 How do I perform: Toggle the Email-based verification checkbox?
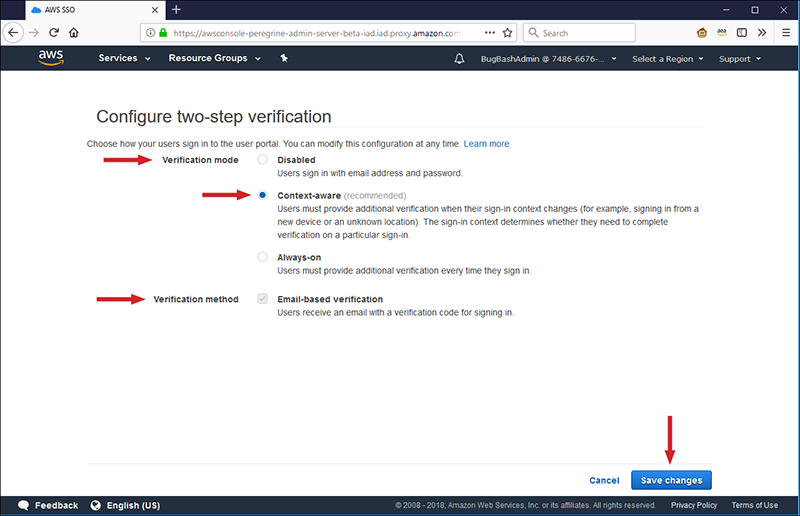pos(262,299)
